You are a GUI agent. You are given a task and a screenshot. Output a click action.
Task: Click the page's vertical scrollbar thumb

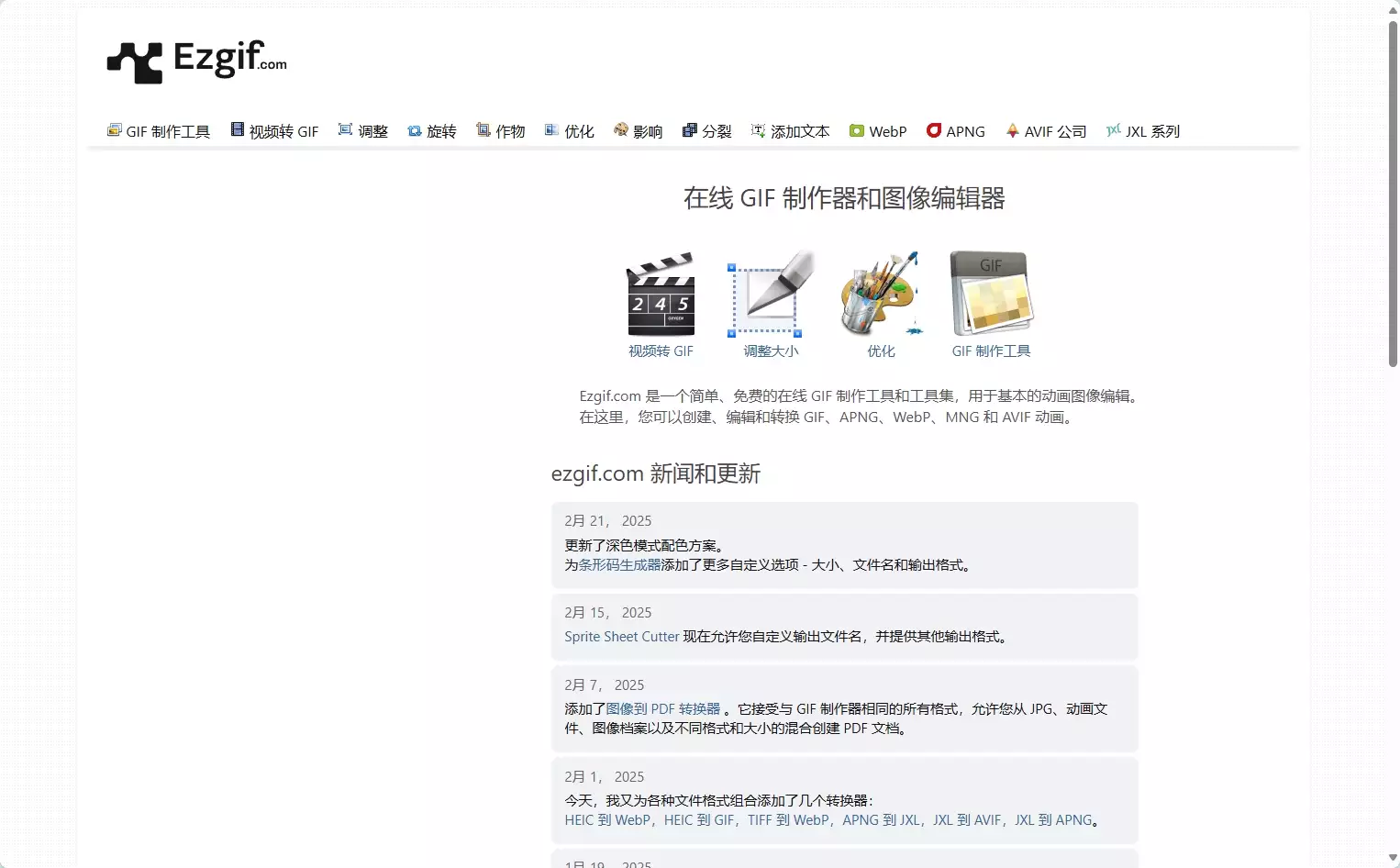[1393, 193]
